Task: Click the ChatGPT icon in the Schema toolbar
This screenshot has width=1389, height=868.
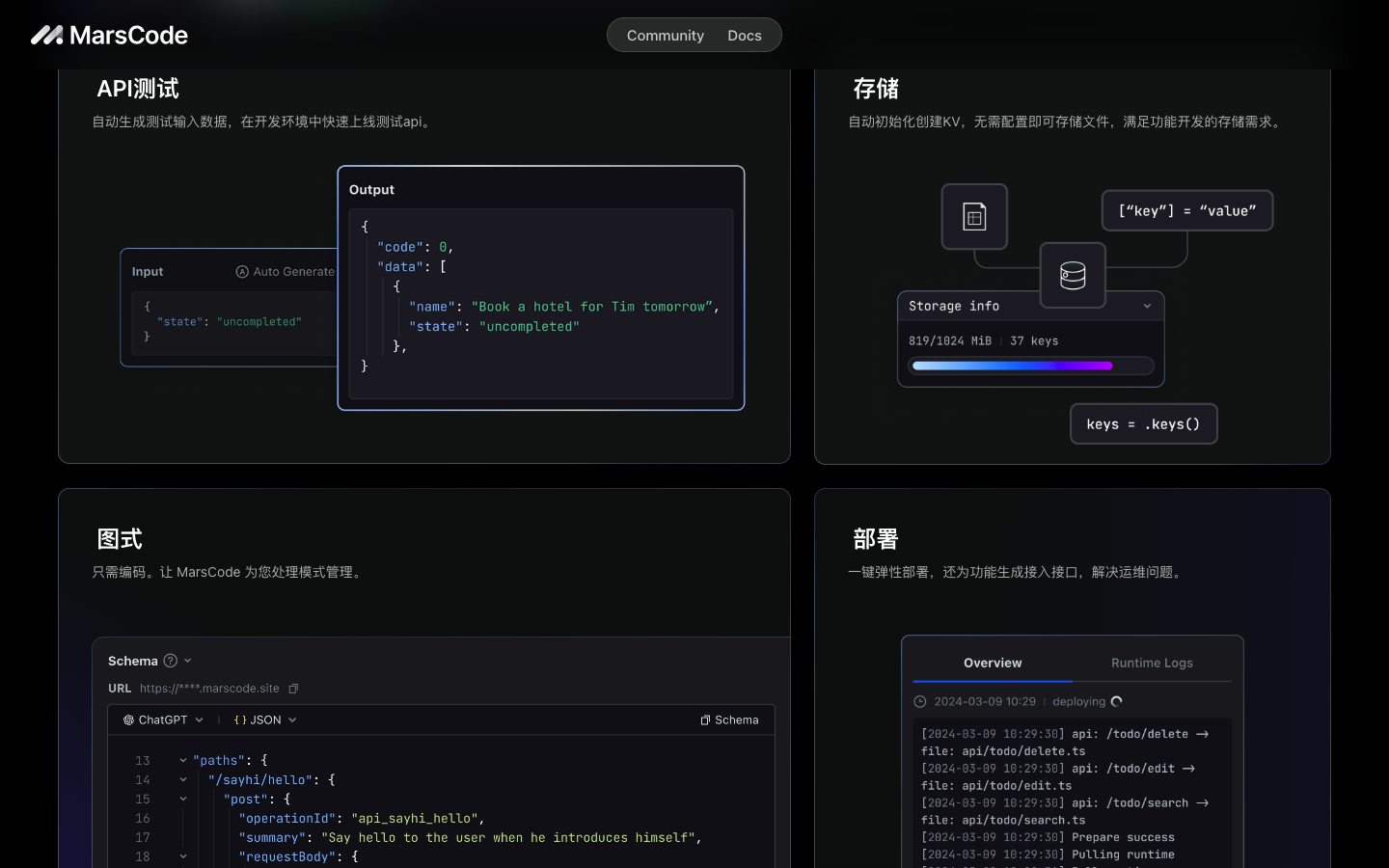Action: (127, 719)
